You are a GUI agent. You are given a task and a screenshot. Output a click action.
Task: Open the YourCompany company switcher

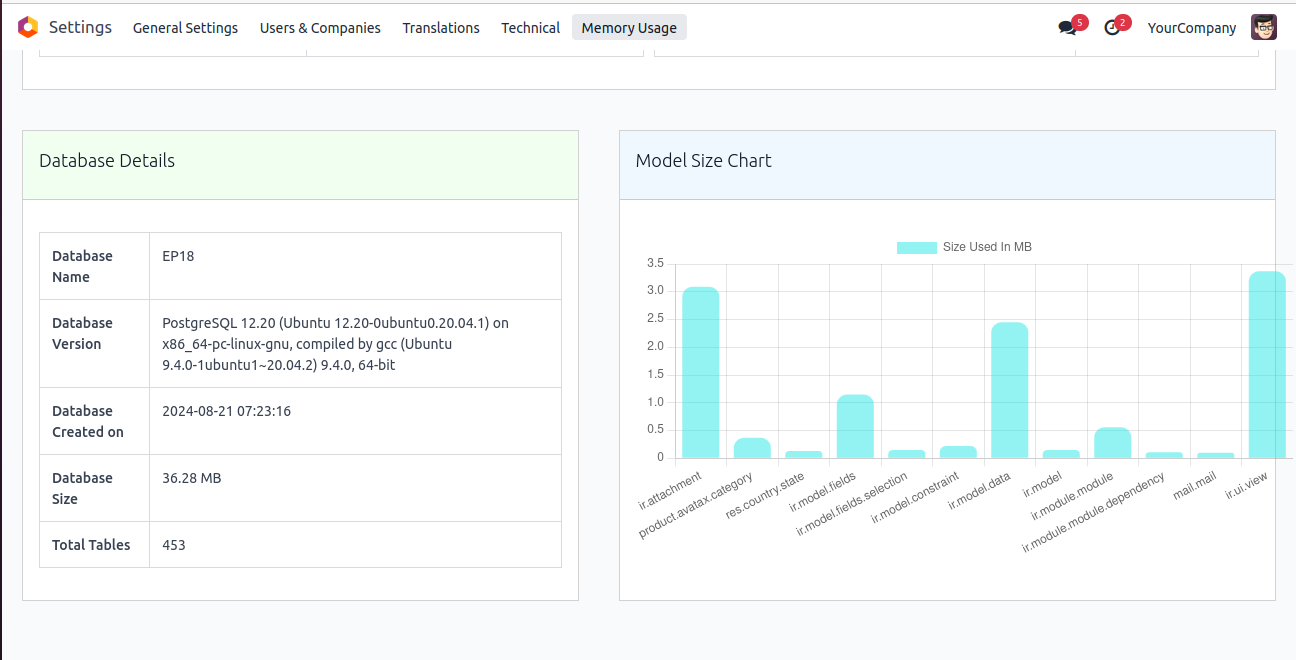(1192, 28)
